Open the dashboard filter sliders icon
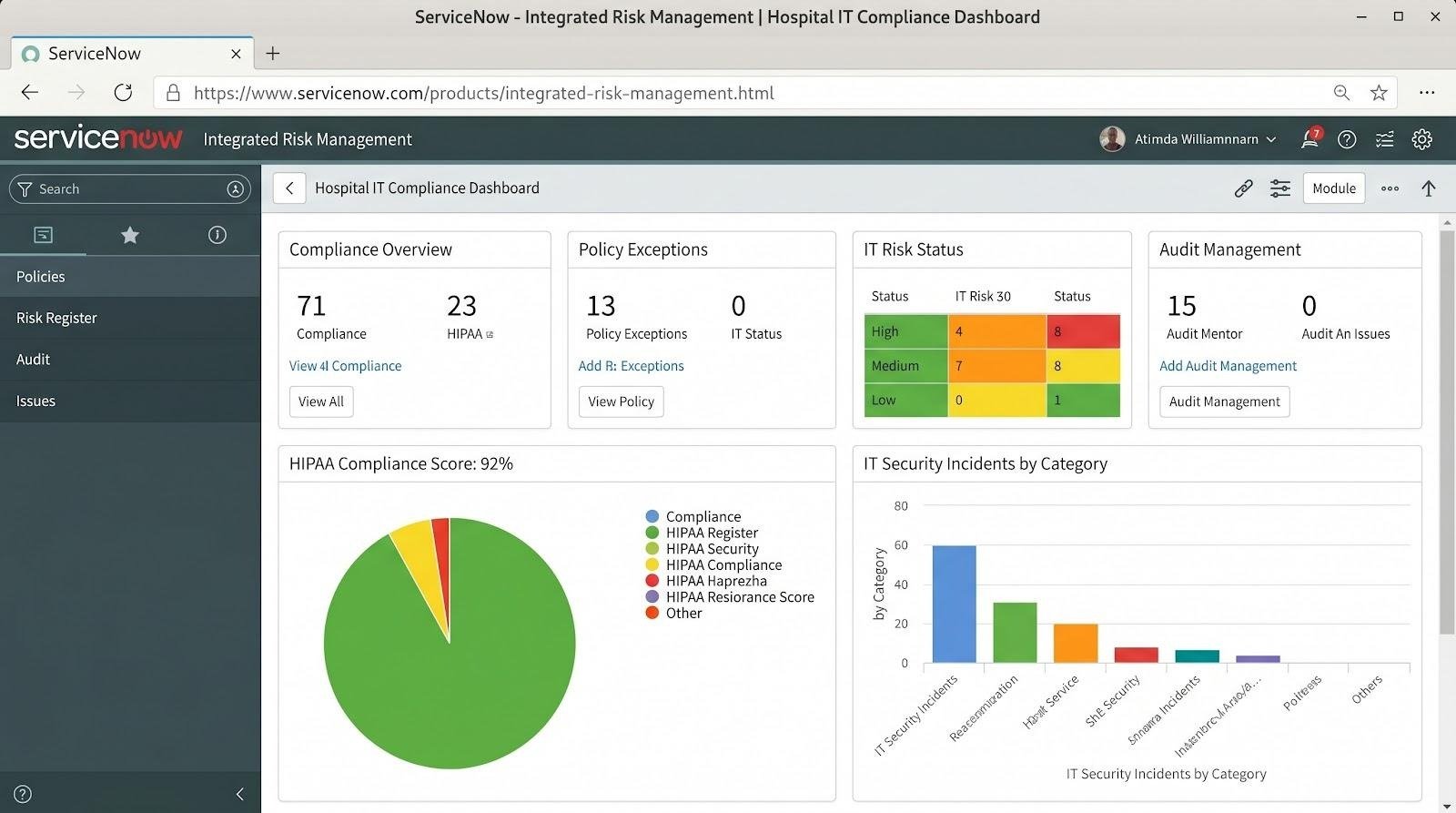 point(1280,188)
